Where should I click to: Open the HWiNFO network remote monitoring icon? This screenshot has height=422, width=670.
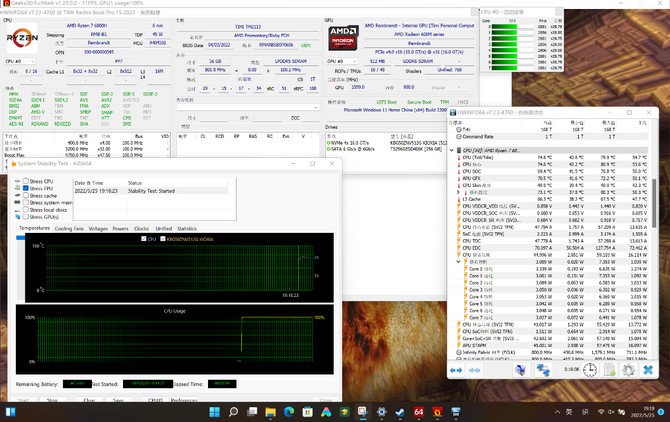tap(543, 370)
